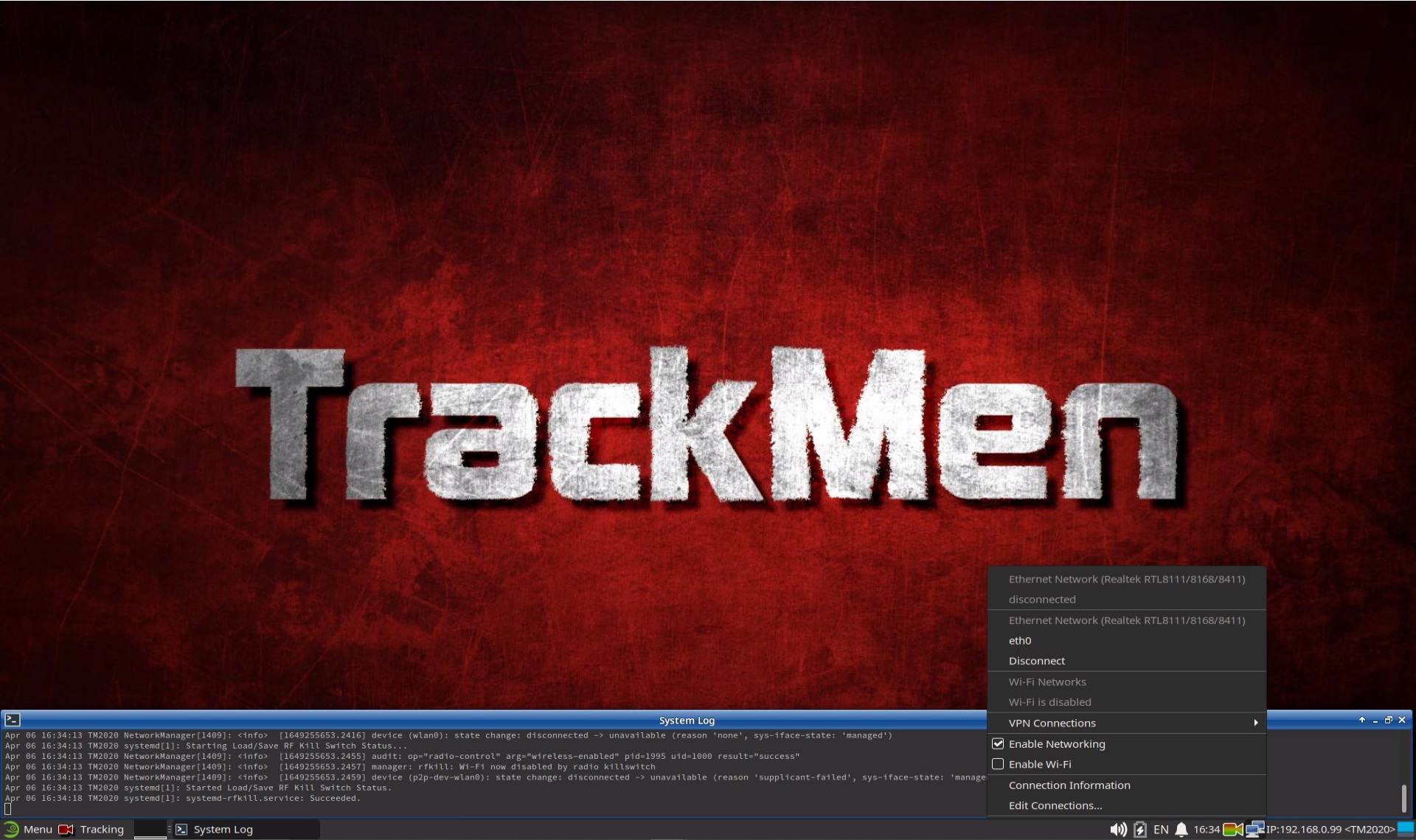Click the empty desktop pager box

(x=150, y=829)
